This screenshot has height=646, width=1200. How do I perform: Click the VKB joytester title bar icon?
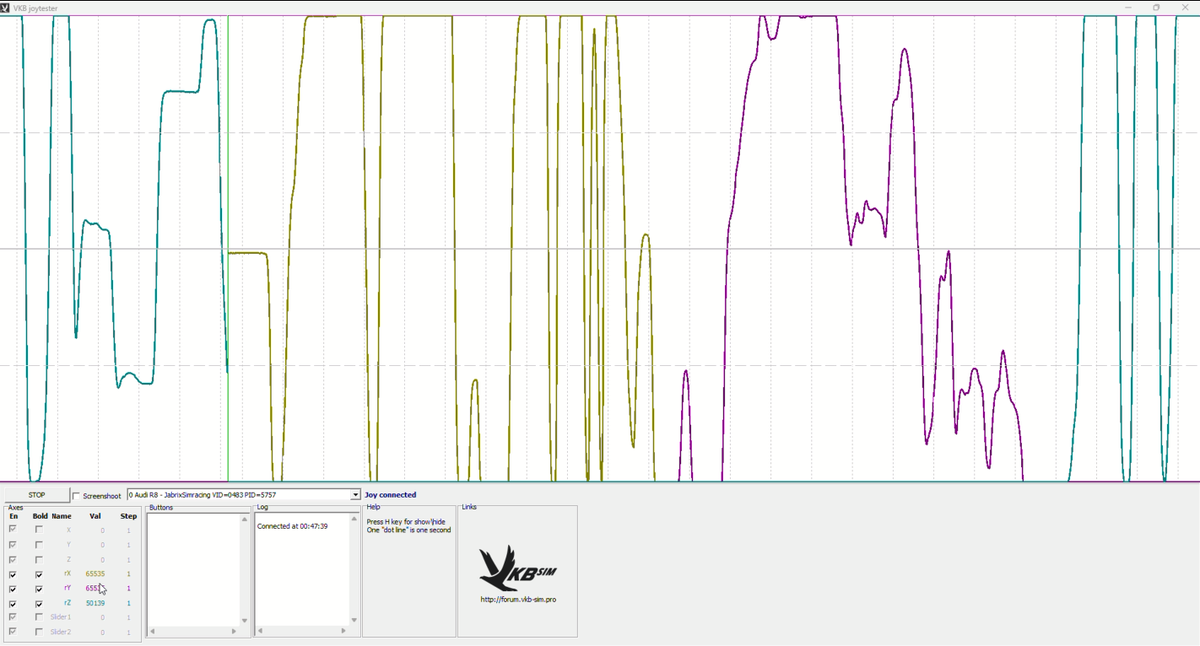point(6,7)
